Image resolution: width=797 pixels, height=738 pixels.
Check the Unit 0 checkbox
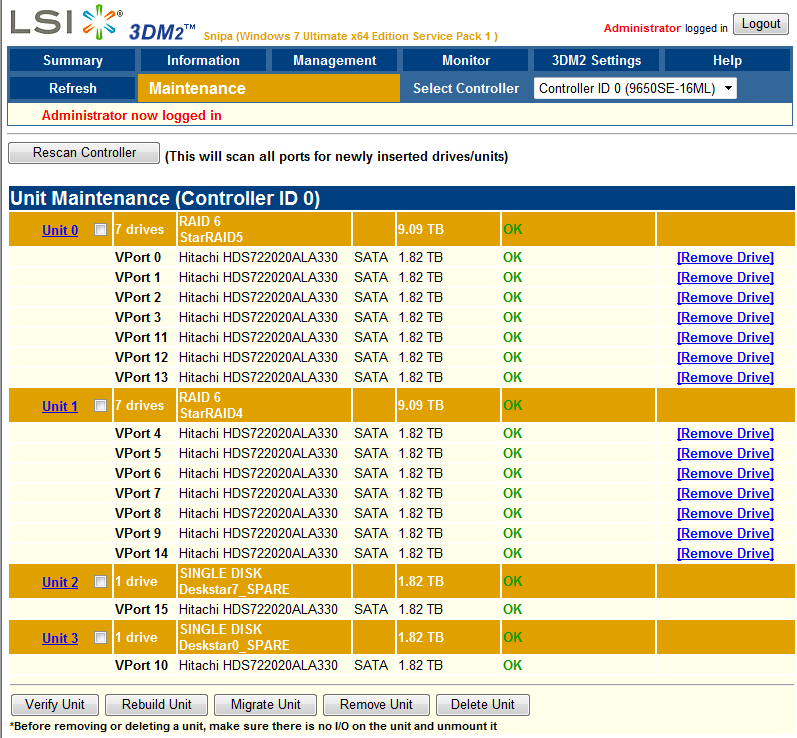(100, 230)
